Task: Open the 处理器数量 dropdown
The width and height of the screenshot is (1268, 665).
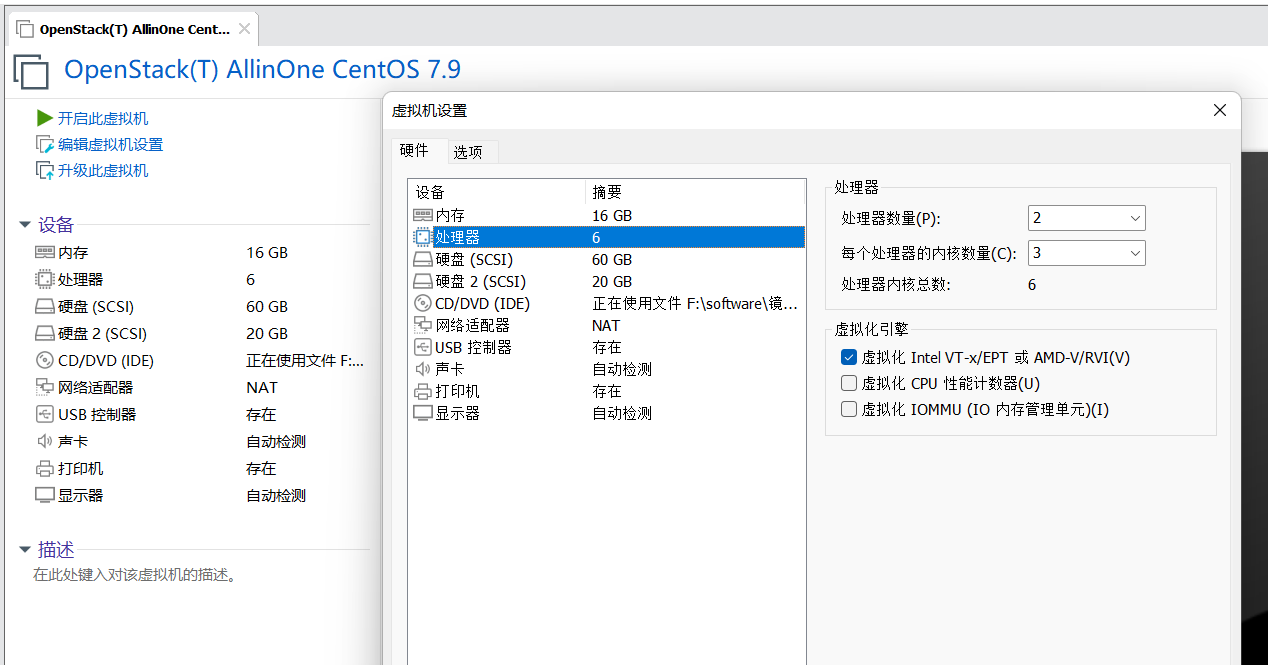Action: tap(1087, 218)
